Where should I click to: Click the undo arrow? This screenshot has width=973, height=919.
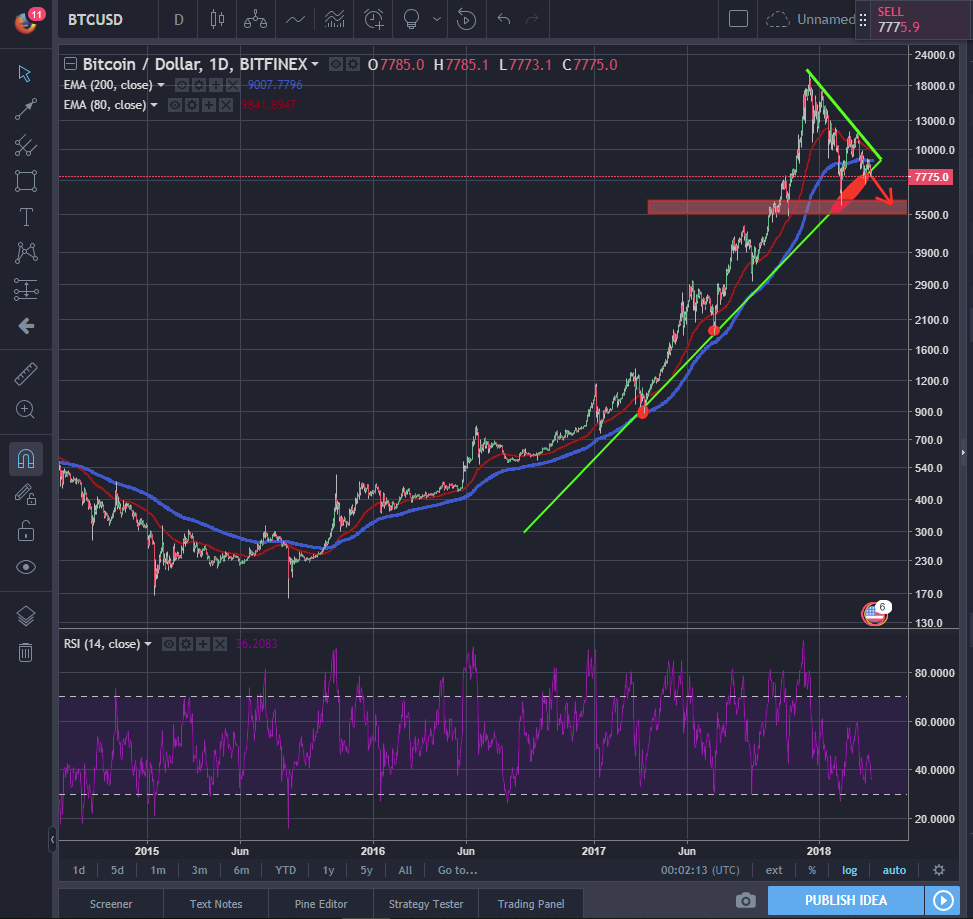(504, 19)
